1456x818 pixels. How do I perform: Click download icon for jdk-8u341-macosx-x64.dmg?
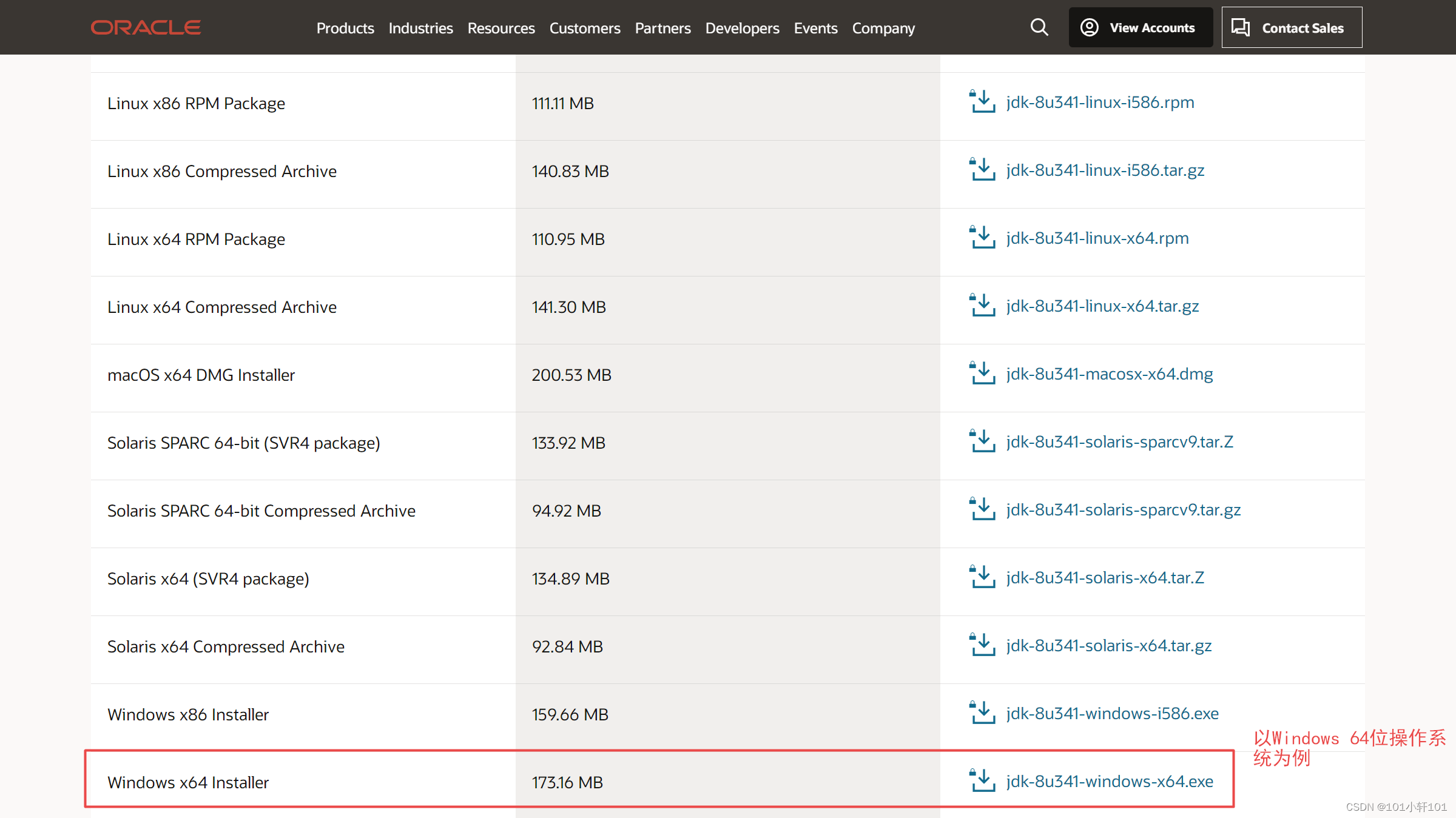click(982, 374)
